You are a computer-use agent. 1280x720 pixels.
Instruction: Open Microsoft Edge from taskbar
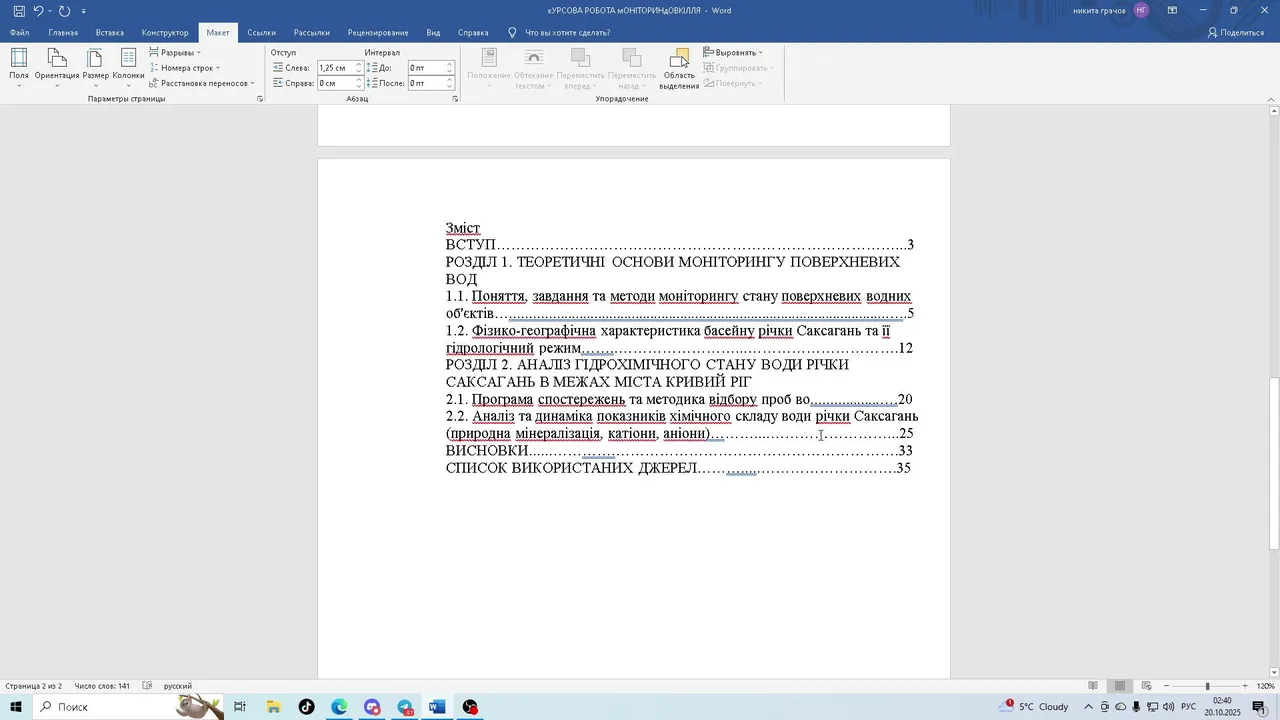point(339,707)
